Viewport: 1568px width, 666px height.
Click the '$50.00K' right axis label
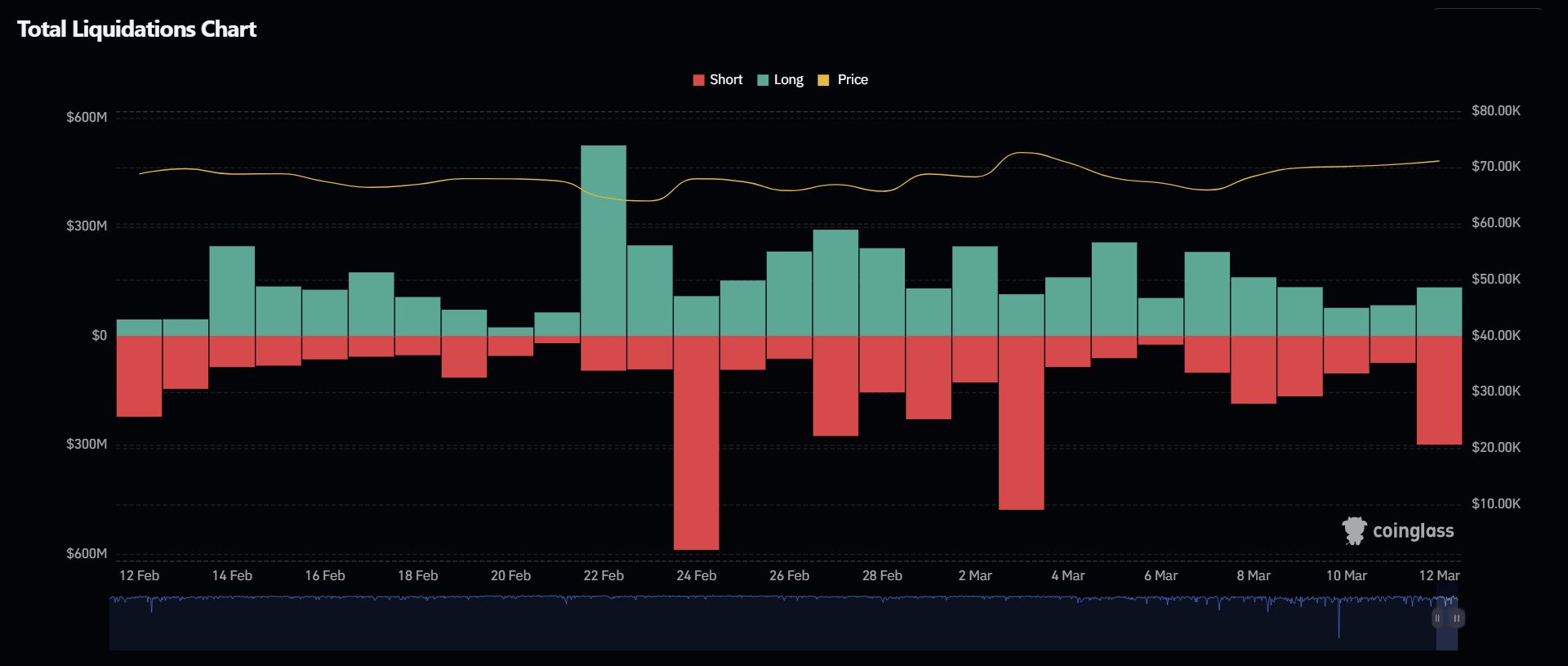(1496, 279)
